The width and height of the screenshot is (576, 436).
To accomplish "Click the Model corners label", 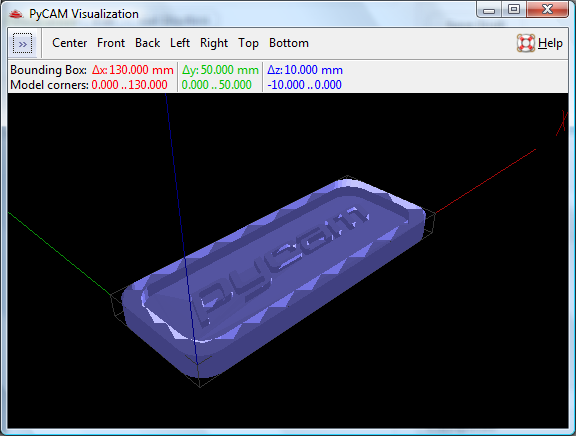I will tap(49, 85).
